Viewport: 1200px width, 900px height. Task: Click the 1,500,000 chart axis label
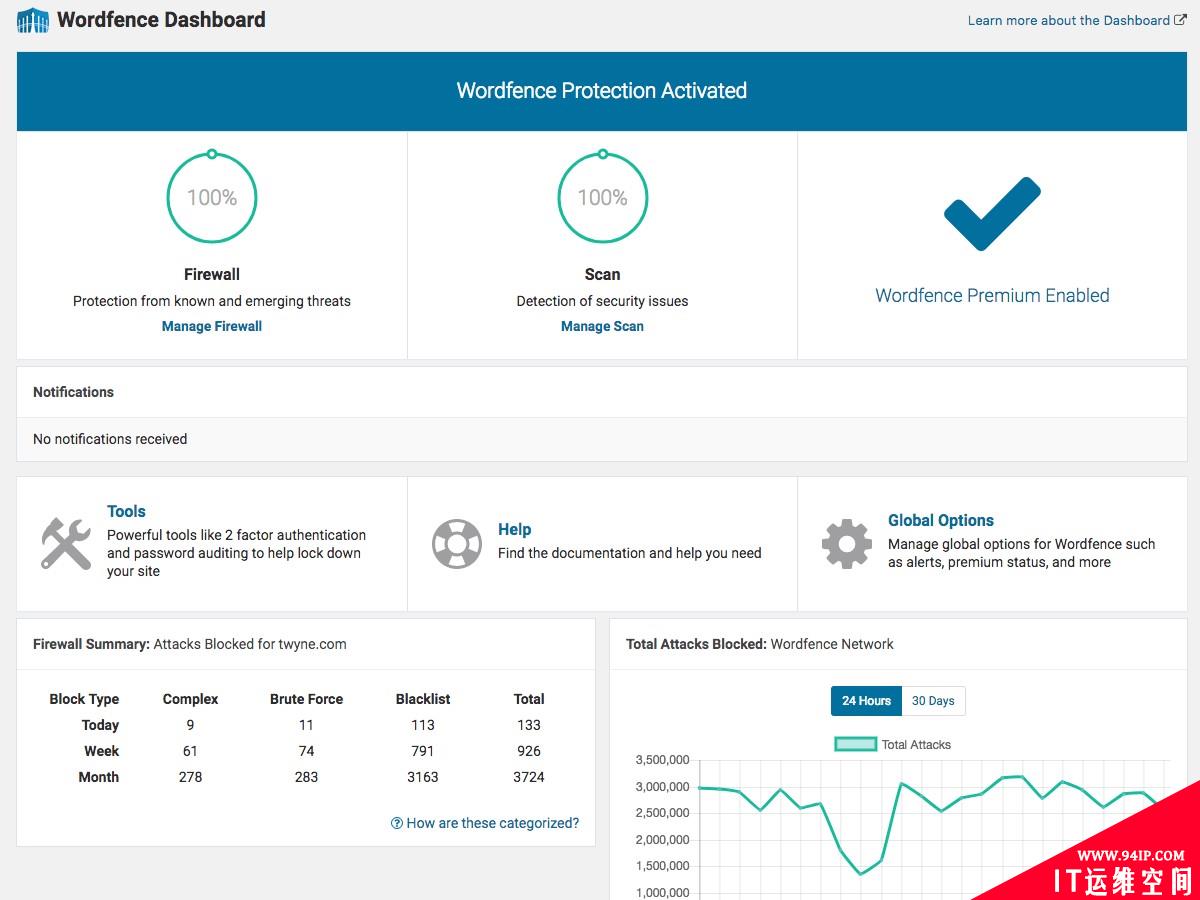pyautogui.click(x=662, y=866)
